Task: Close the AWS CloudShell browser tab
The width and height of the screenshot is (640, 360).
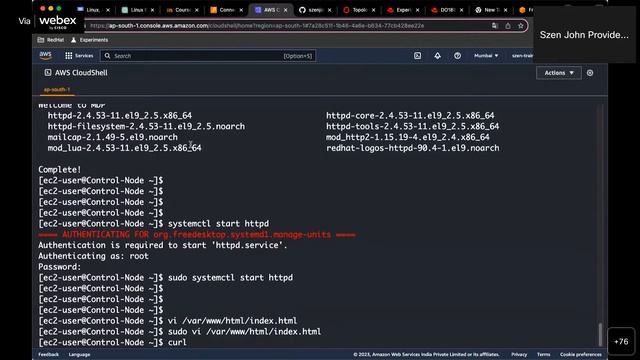Action: (x=285, y=10)
